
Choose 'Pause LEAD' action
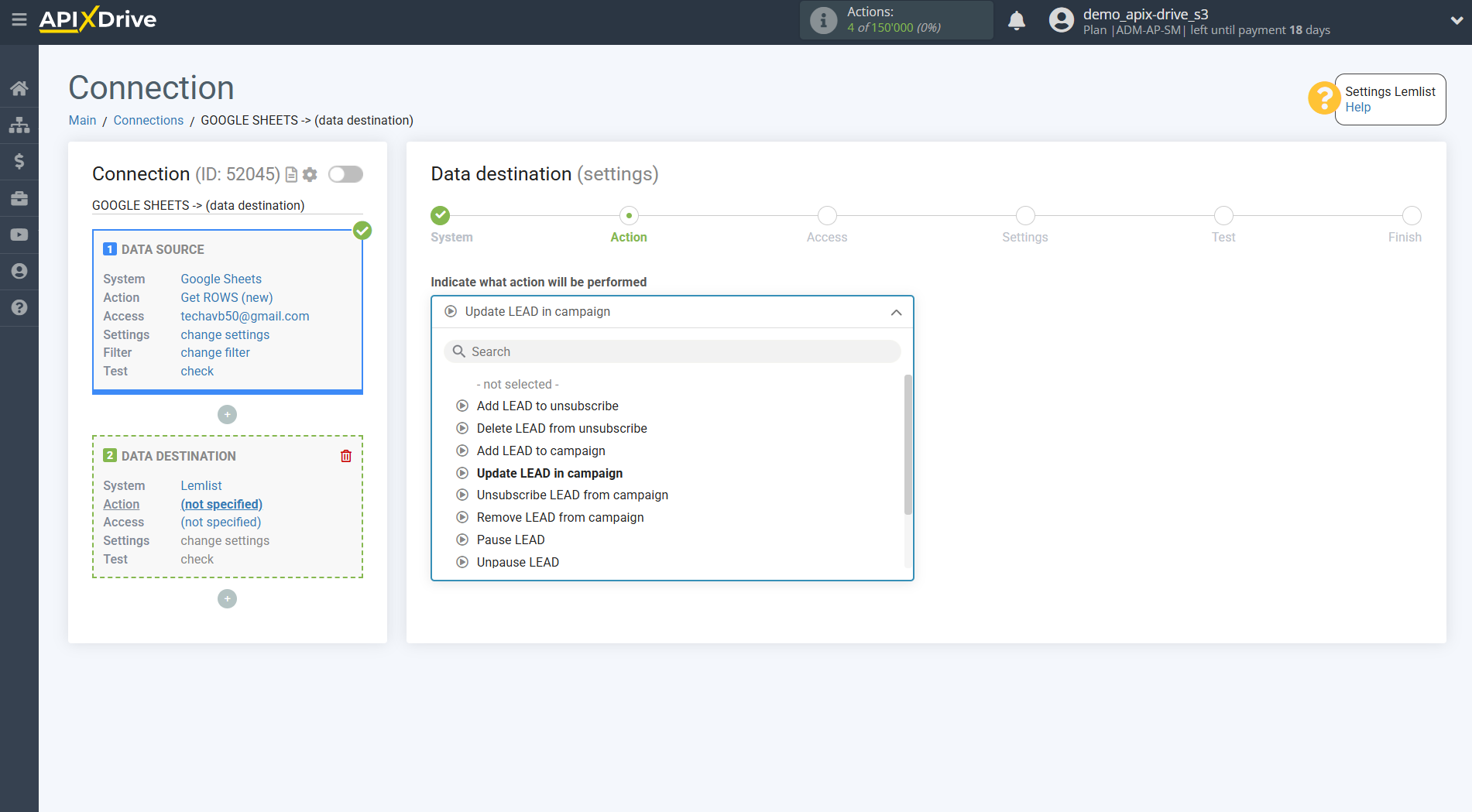(x=511, y=540)
